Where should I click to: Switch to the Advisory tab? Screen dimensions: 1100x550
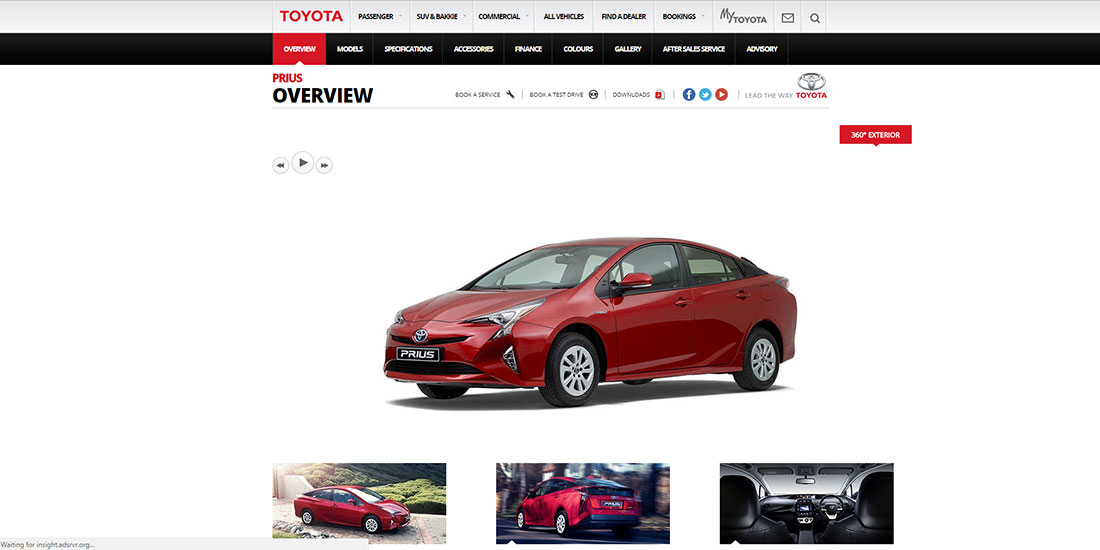[762, 49]
